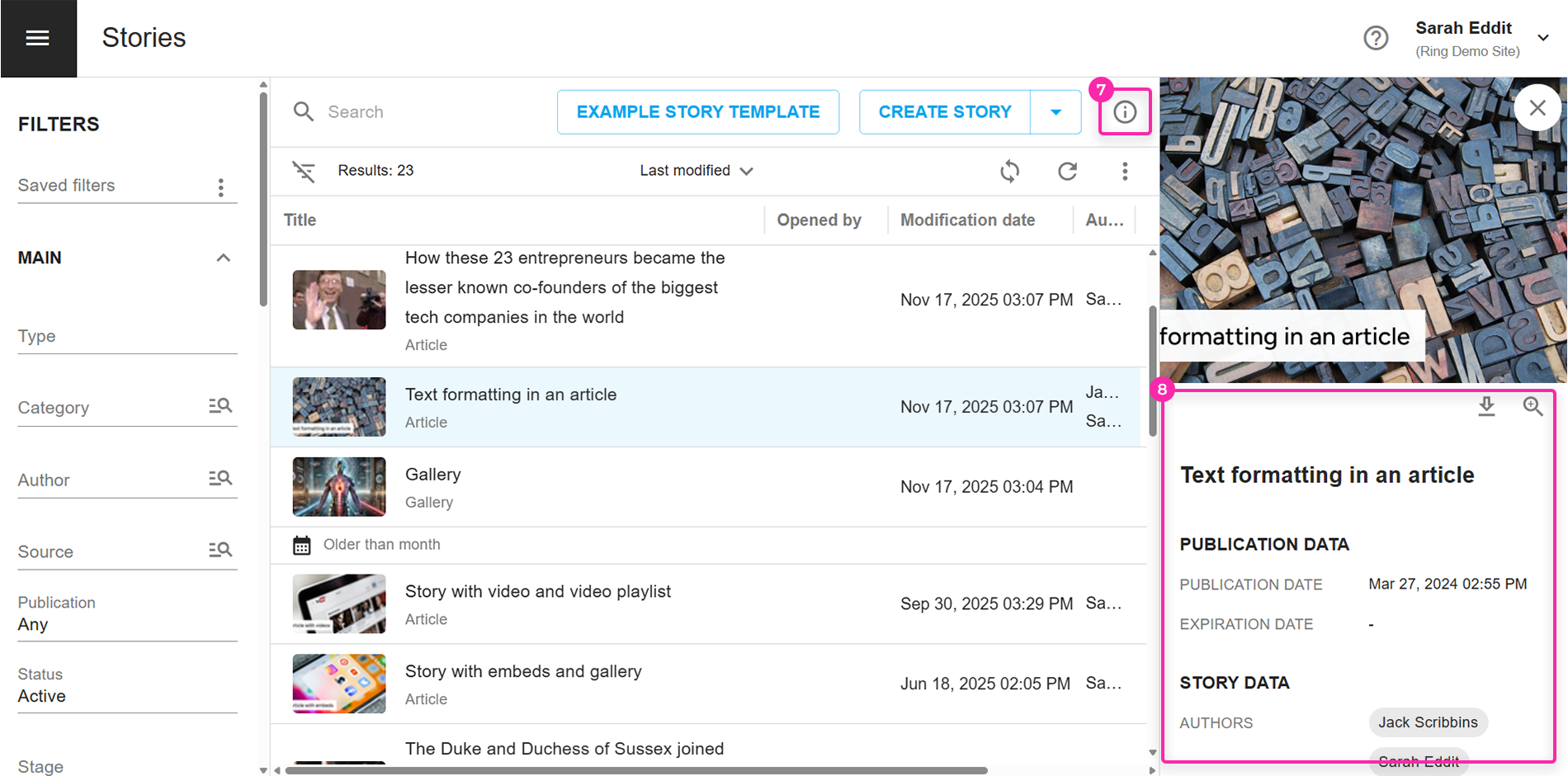Click the help question mark icon
This screenshot has width=1568, height=776.
tap(1376, 38)
